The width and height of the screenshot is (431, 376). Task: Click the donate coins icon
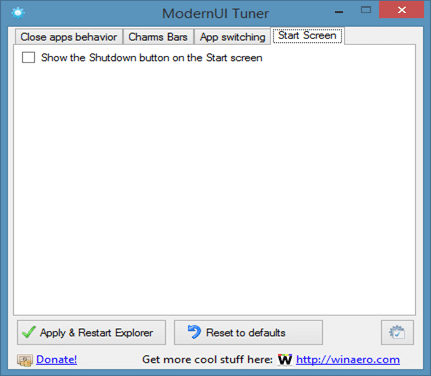(x=25, y=360)
